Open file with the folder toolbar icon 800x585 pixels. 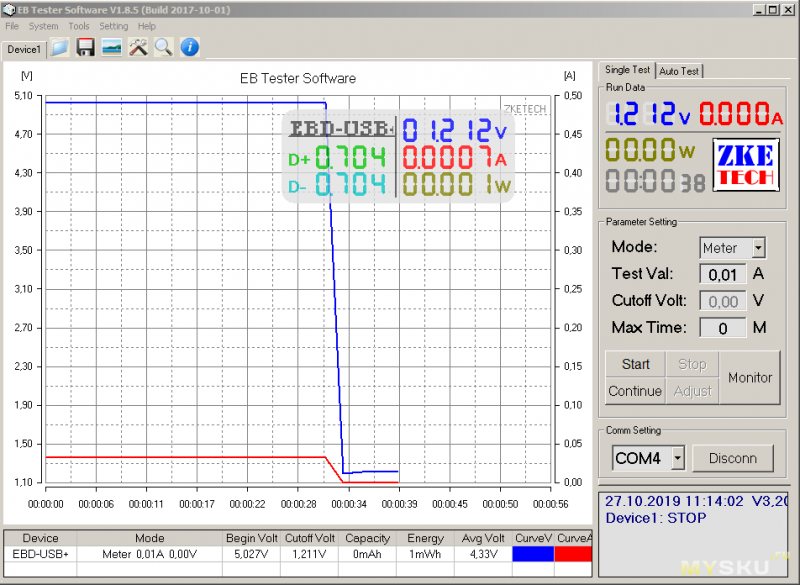(x=60, y=47)
